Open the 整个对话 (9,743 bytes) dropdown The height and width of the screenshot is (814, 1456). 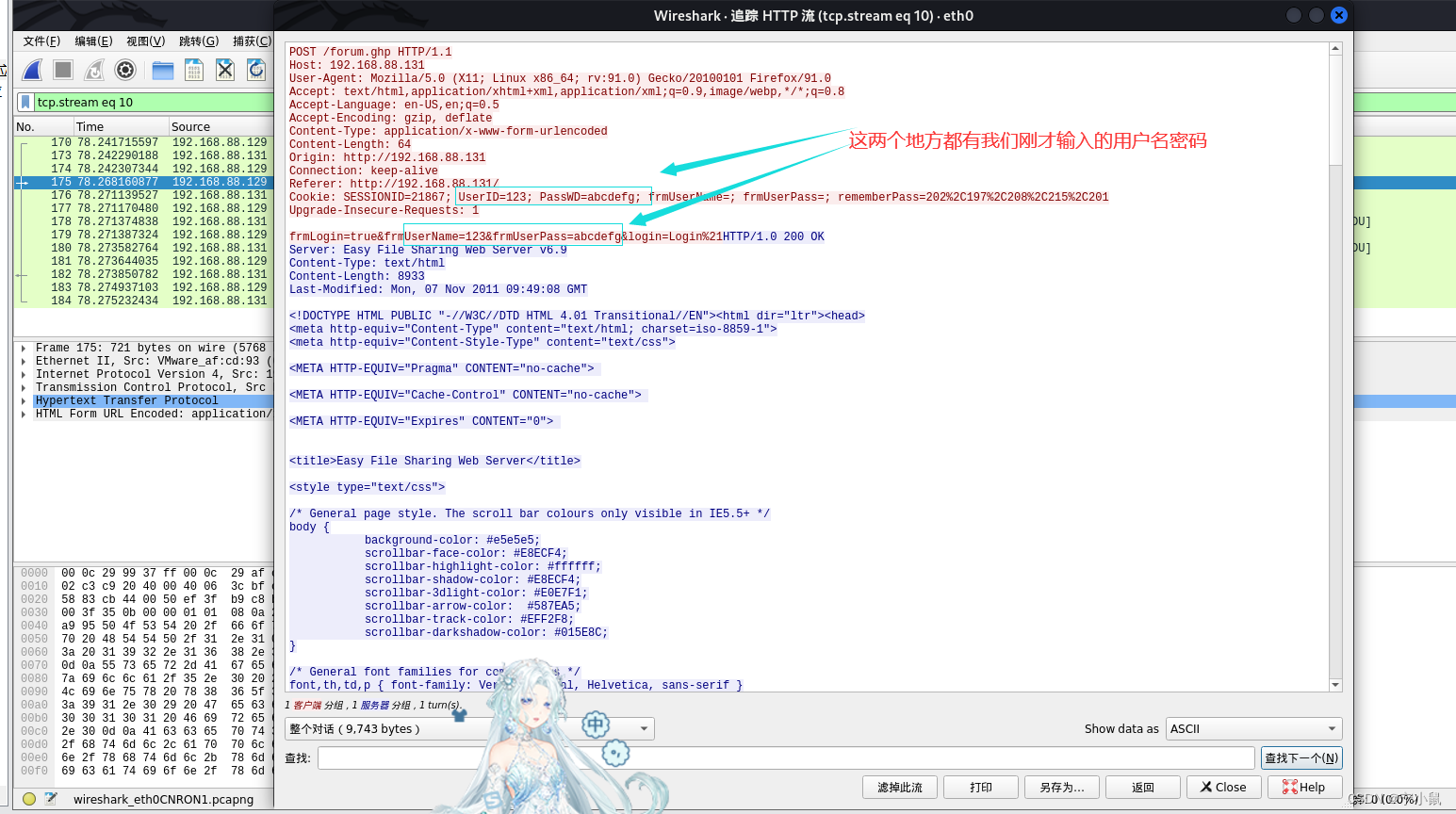(x=469, y=728)
